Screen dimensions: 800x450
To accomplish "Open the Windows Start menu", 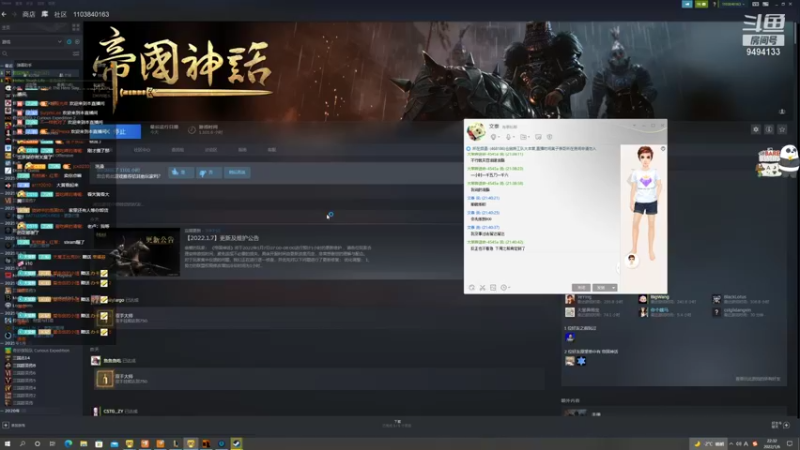I will coord(7,444).
